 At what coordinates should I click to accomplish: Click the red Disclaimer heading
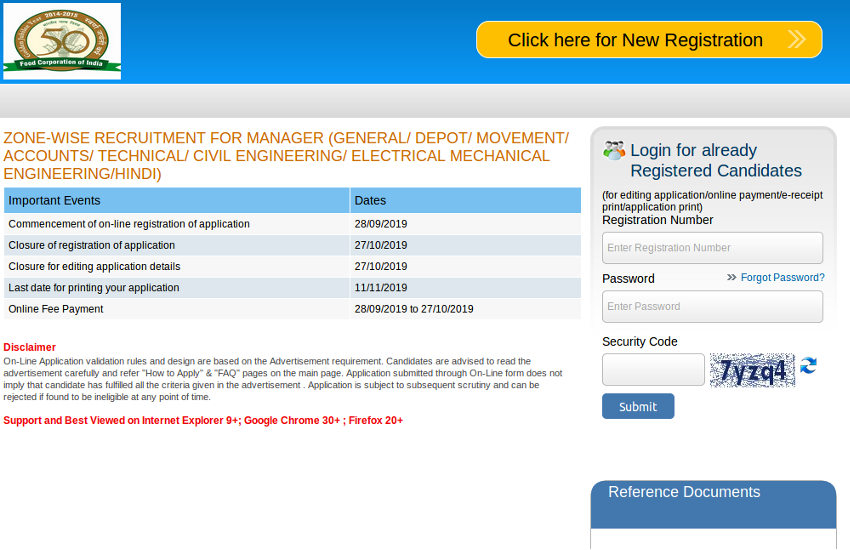30,348
